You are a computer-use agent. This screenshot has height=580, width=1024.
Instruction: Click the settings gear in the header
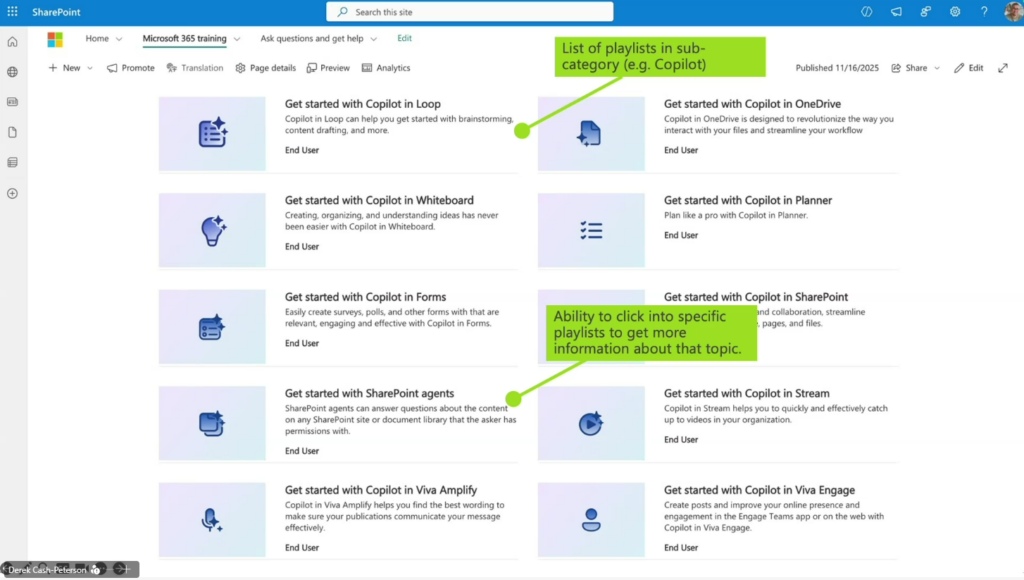tap(955, 12)
